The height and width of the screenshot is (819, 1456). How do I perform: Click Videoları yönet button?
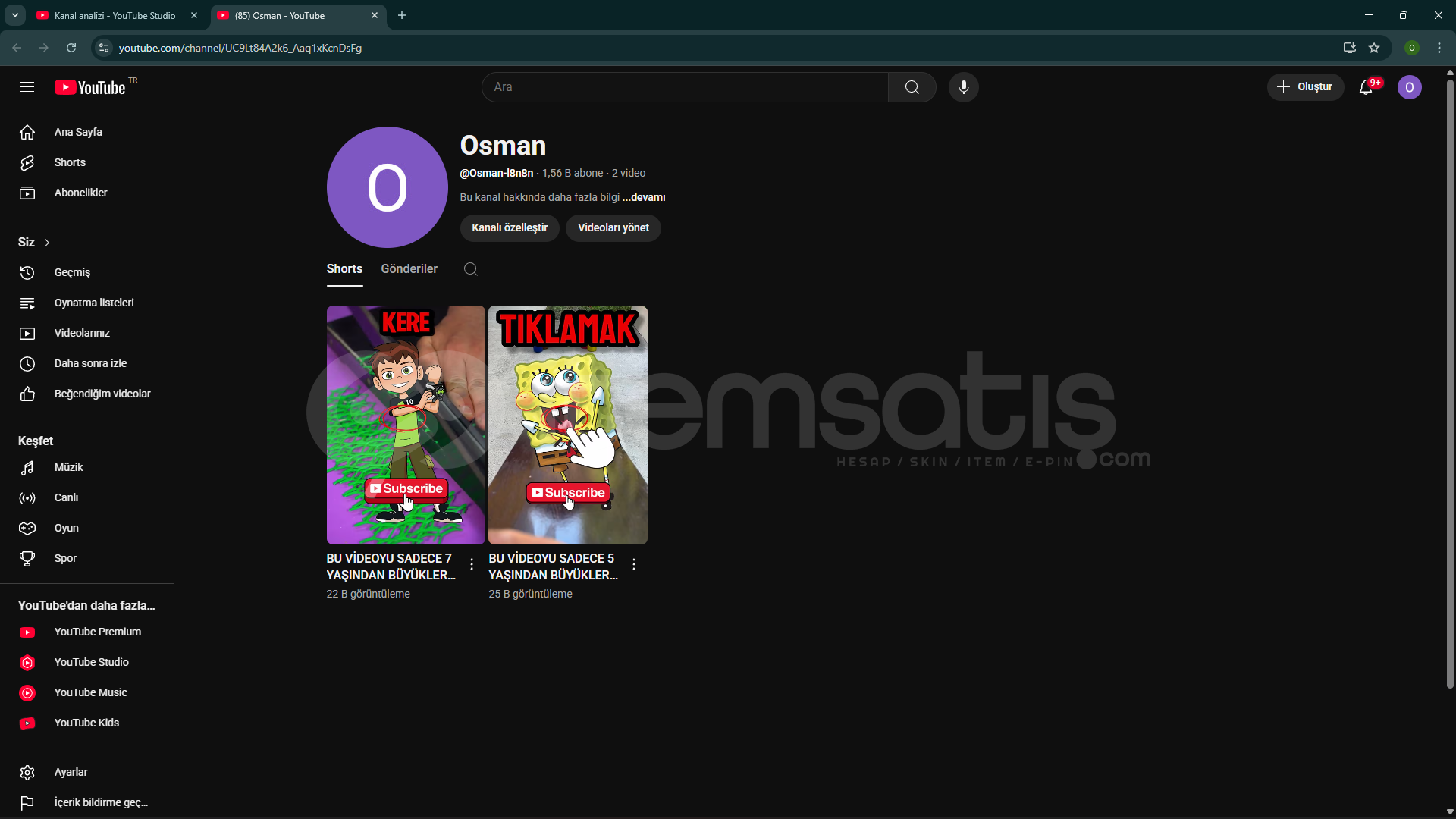(x=613, y=227)
